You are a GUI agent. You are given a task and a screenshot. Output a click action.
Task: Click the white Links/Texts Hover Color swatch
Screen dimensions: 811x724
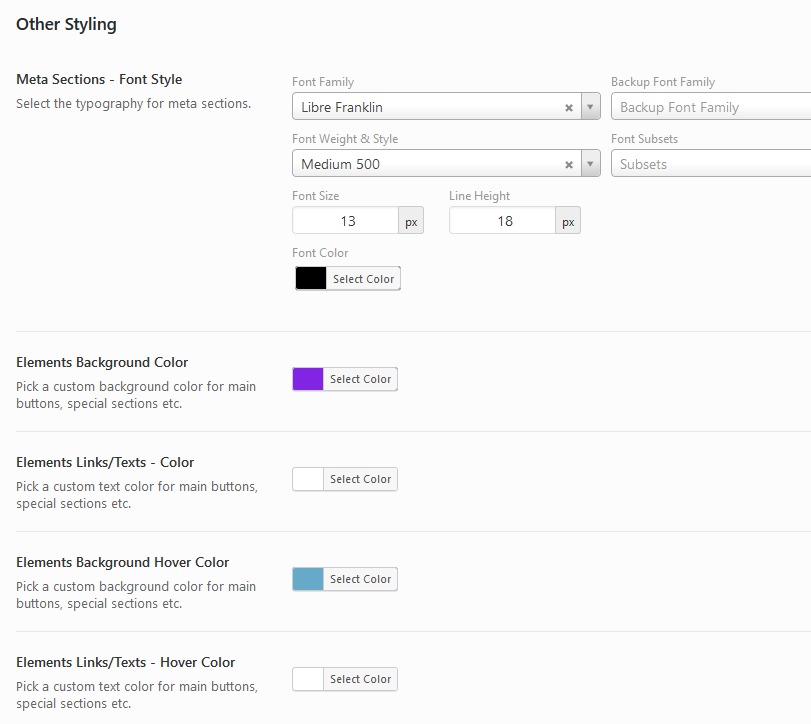click(x=308, y=679)
